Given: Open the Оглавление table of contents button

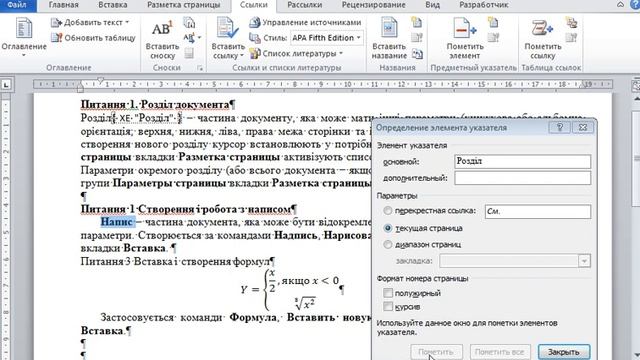Looking at the screenshot, I should click(x=24, y=38).
